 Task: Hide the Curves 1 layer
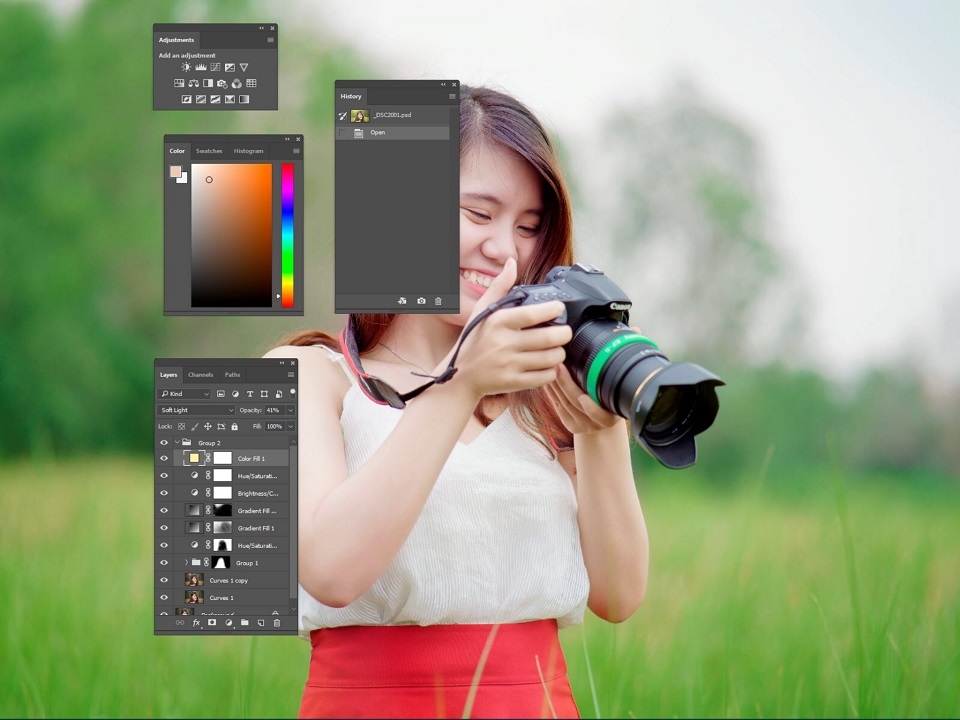163,598
